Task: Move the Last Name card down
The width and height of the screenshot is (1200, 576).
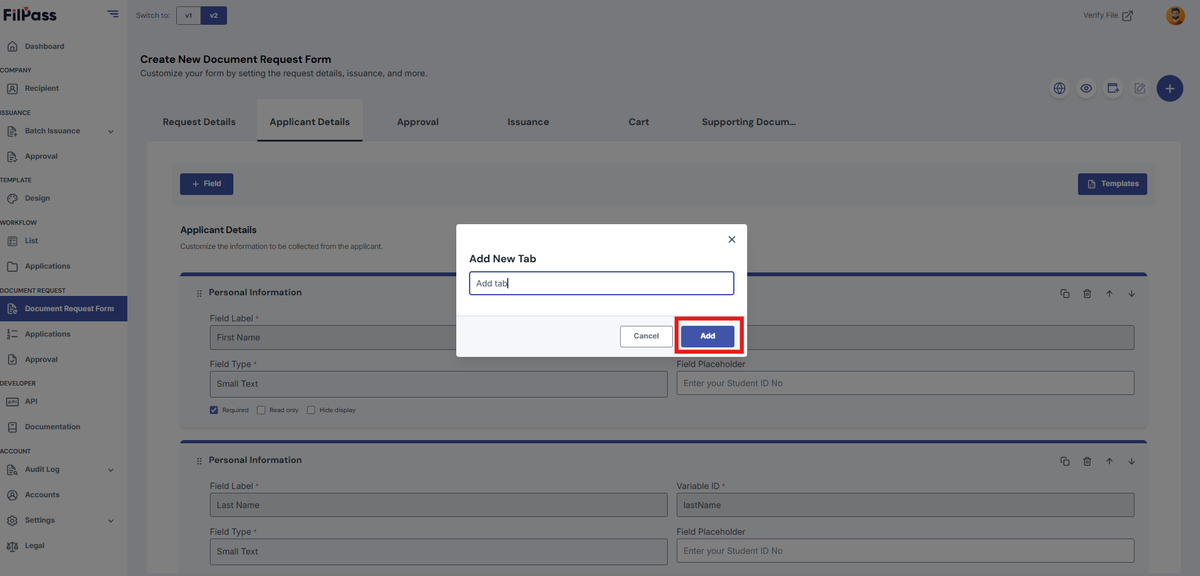Action: tap(1132, 461)
